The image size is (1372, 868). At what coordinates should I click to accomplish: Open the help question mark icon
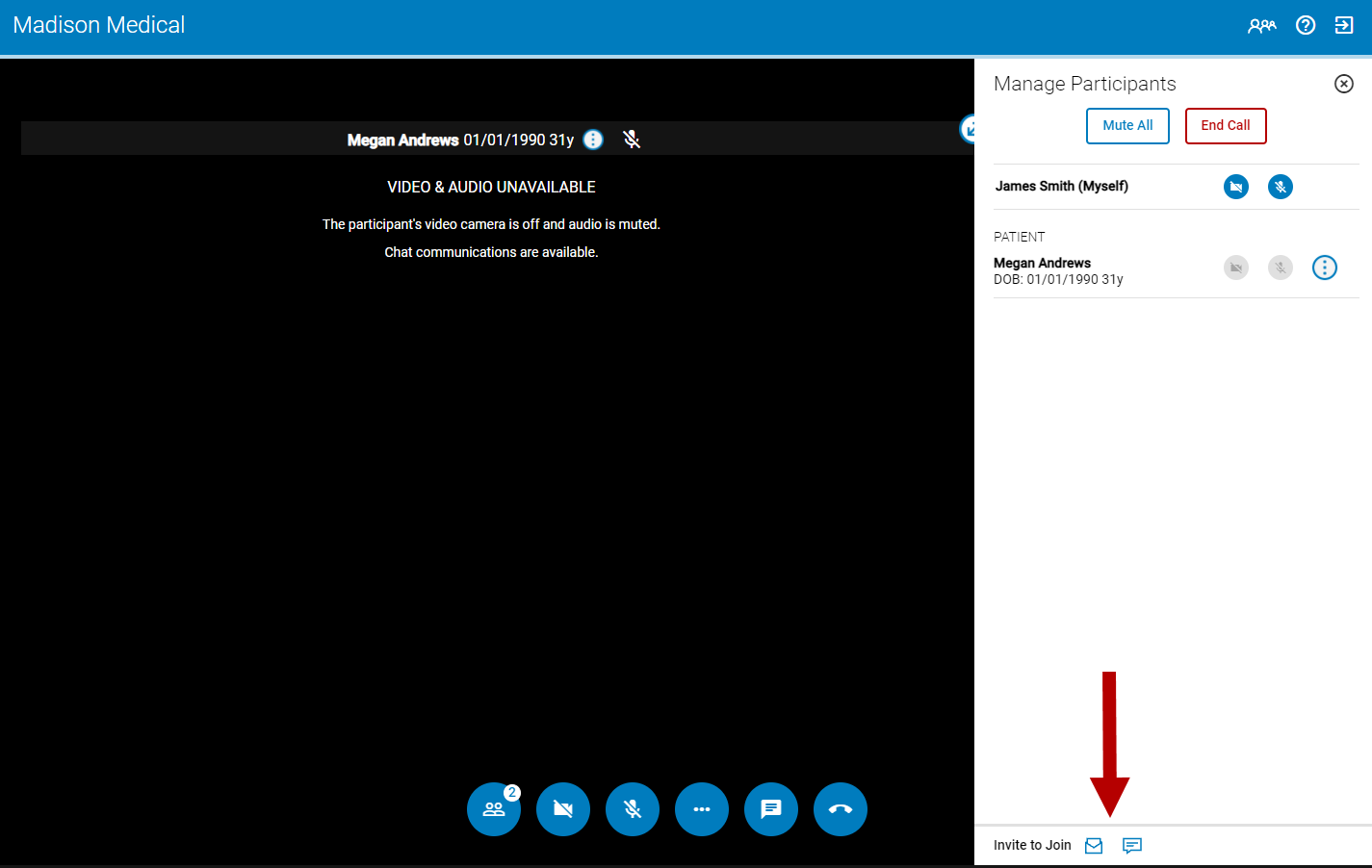[1306, 26]
